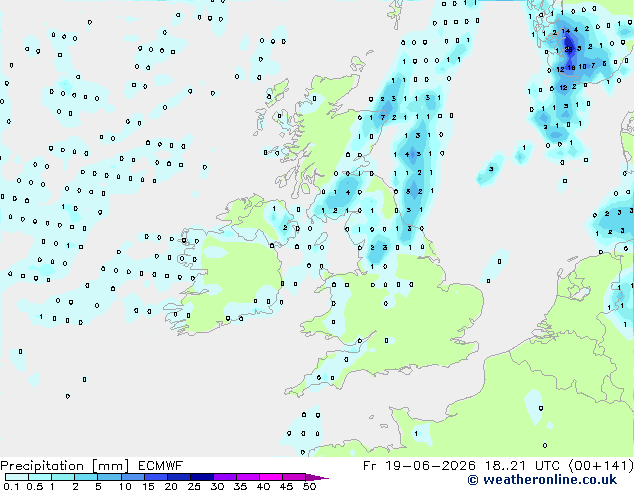634x490 pixels.
Task: Click the 1–2 mm legend swatch
Action: (x=63, y=477)
